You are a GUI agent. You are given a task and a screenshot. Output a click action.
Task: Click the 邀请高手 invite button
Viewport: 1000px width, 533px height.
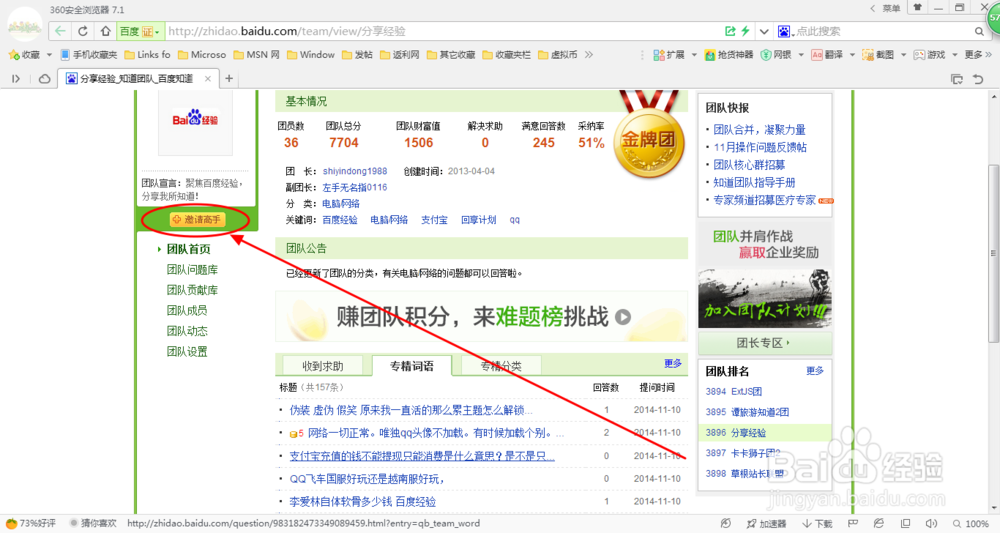tap(196, 219)
